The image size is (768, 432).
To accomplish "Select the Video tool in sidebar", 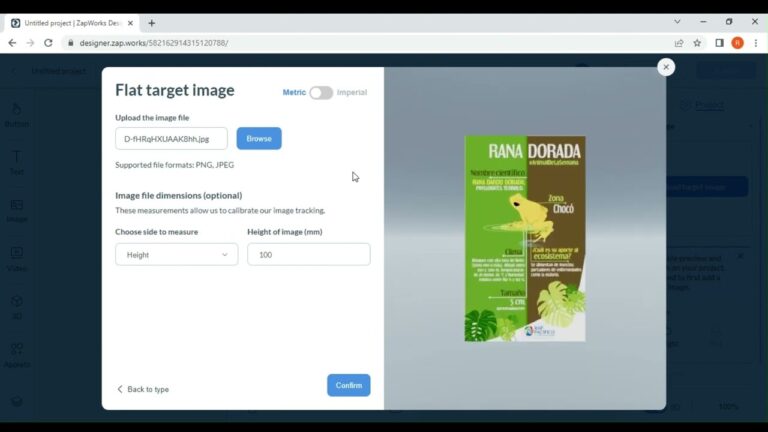I will pos(17,259).
